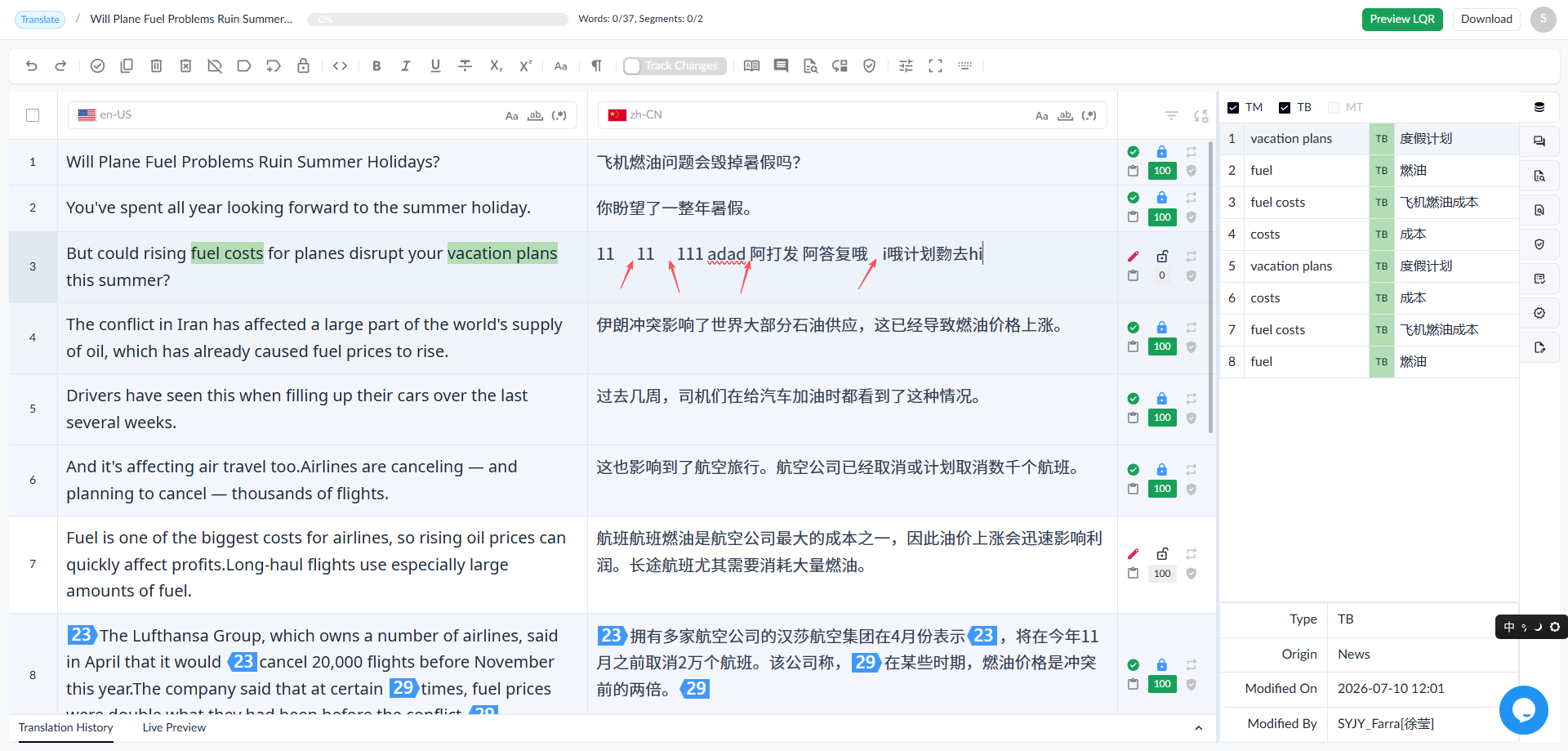Go back via the Translate breadcrumb
Screen dimensions: 1568x751
[40, 19]
